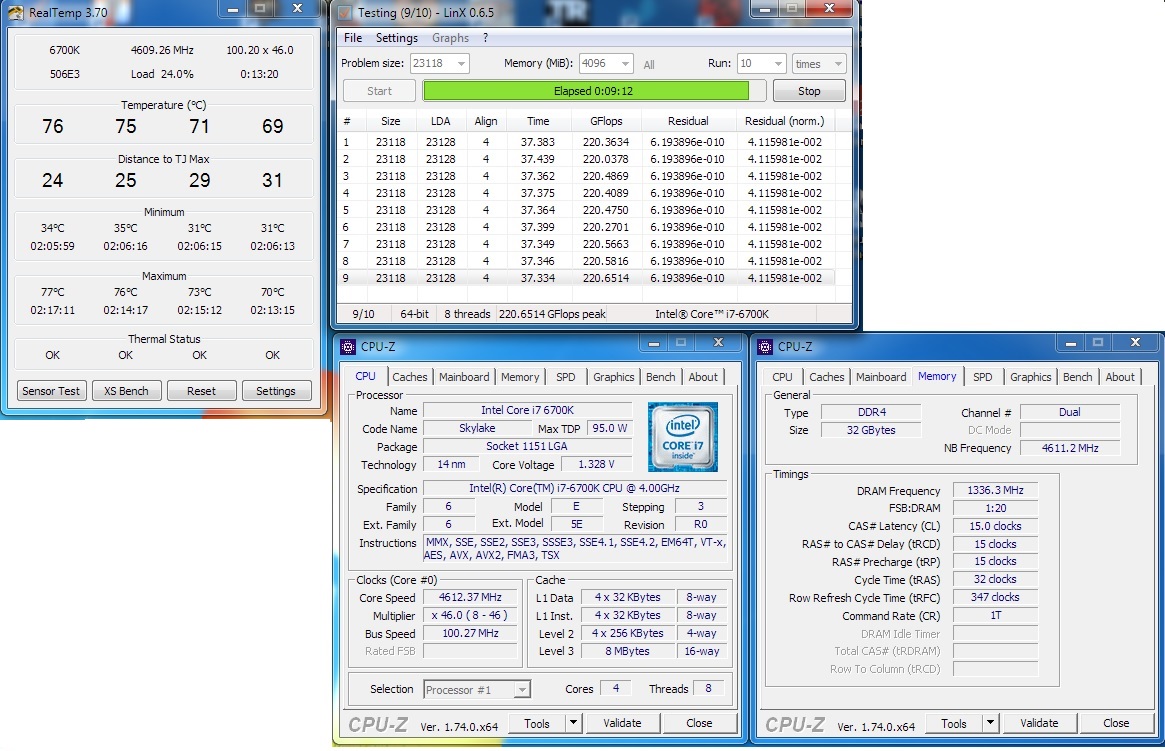Expand the Memory (MiB) dropdown
The width and height of the screenshot is (1165, 751).
coord(626,64)
